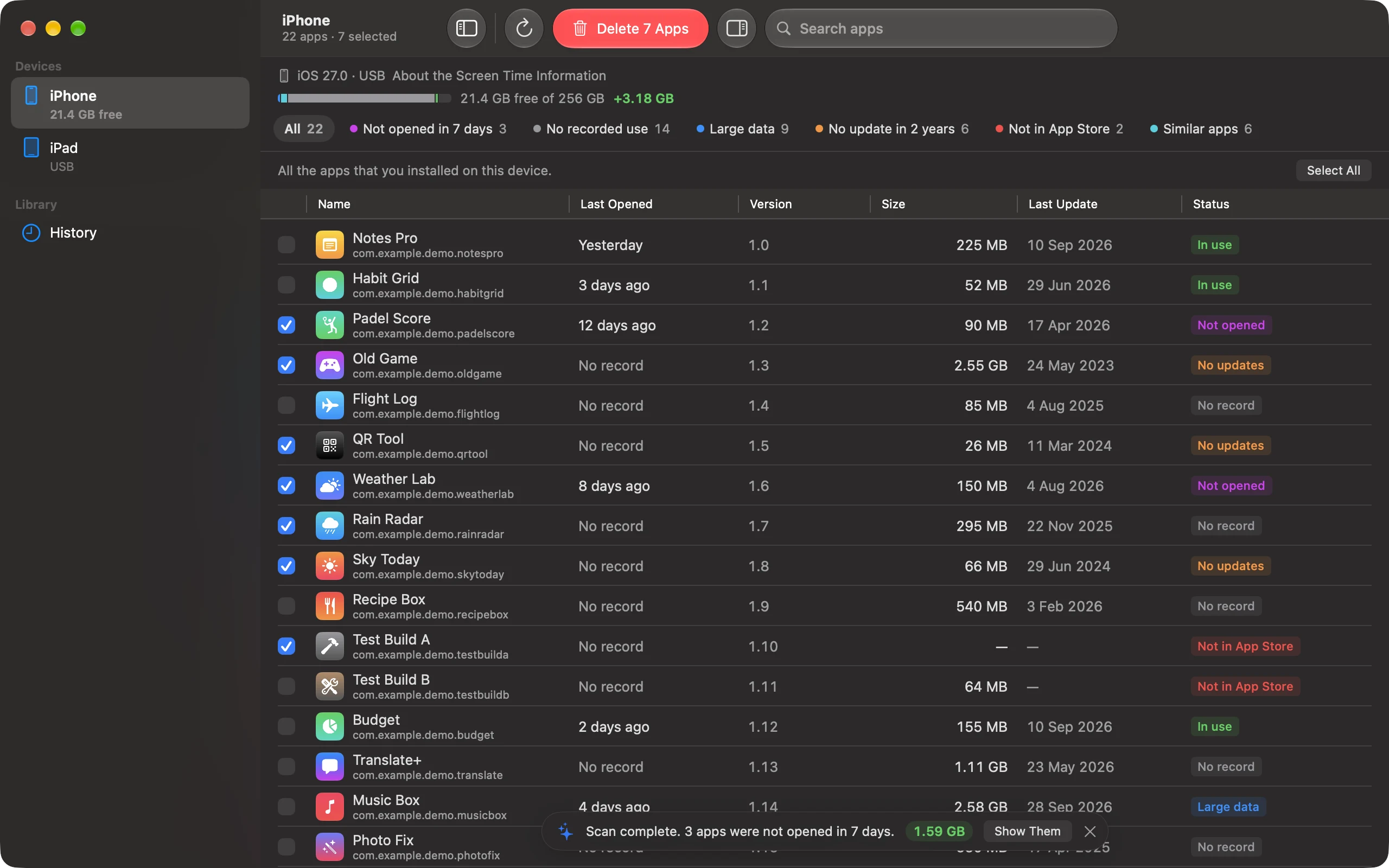Select the All 22 filter tab
1389x868 pixels.
click(x=304, y=129)
